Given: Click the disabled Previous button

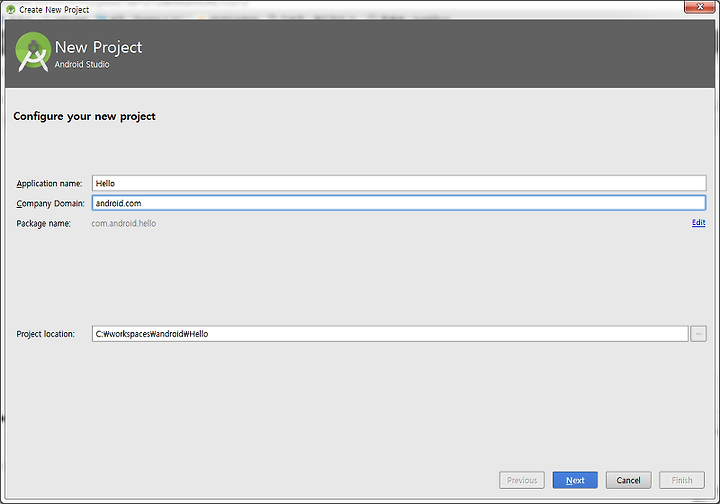Looking at the screenshot, I should 522,480.
